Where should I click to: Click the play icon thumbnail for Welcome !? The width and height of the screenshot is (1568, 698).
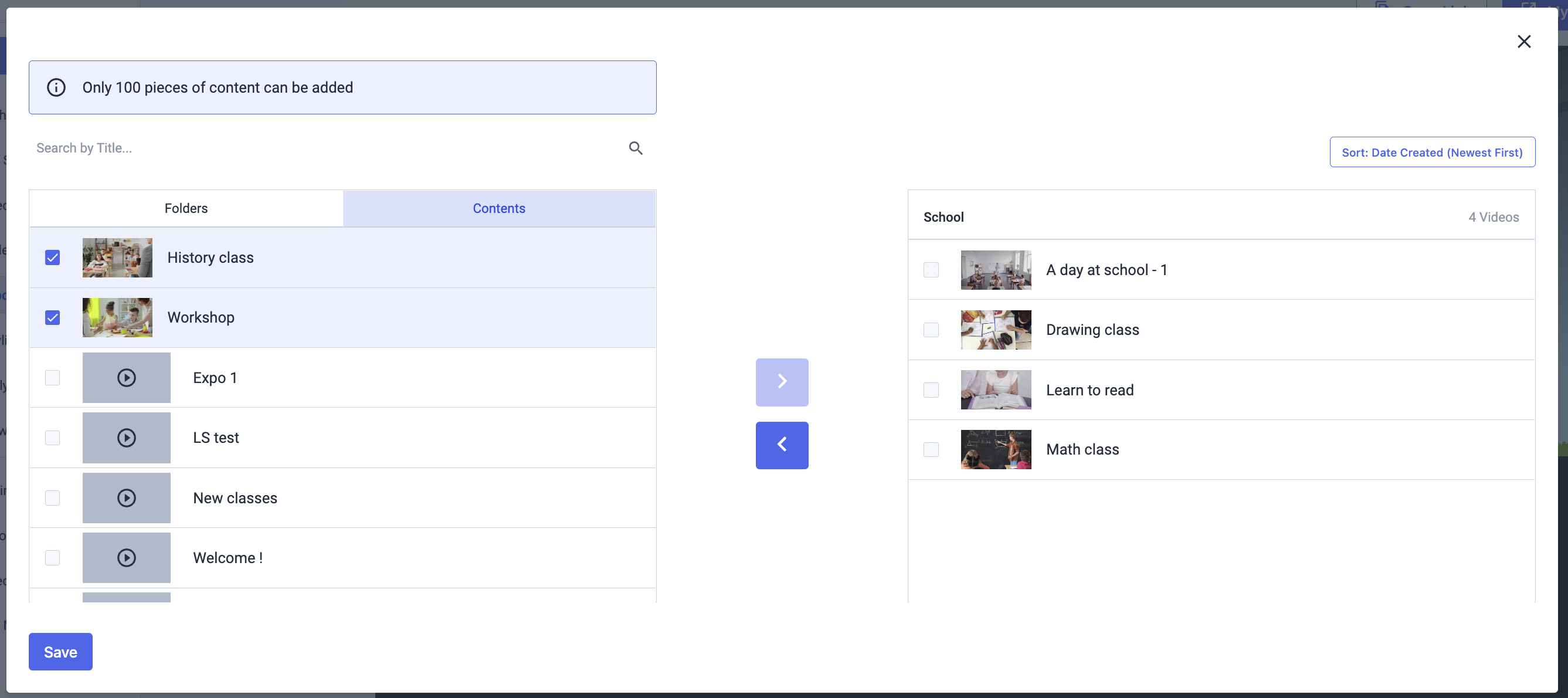127,558
